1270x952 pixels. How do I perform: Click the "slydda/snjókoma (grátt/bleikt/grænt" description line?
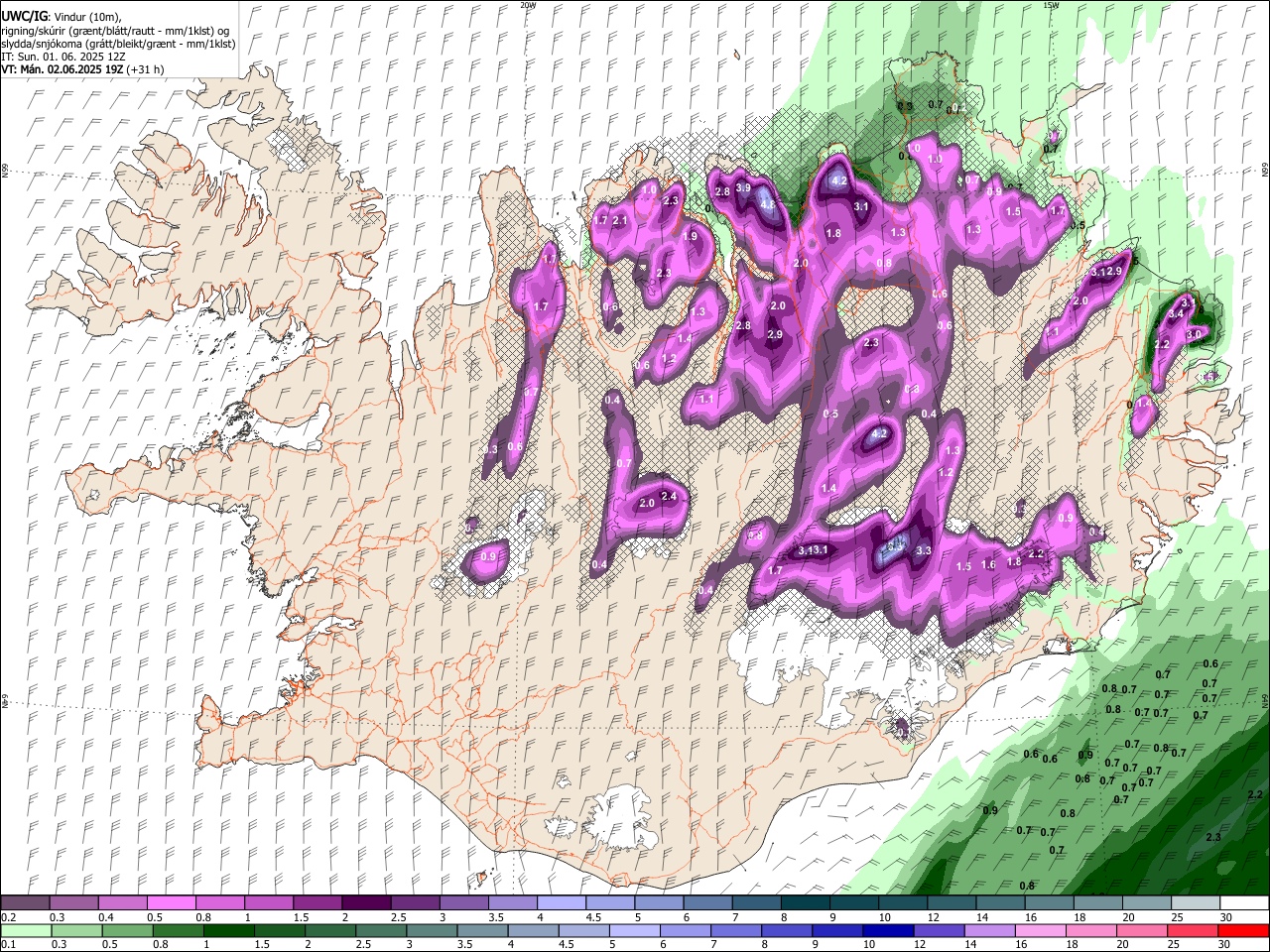coord(118,44)
